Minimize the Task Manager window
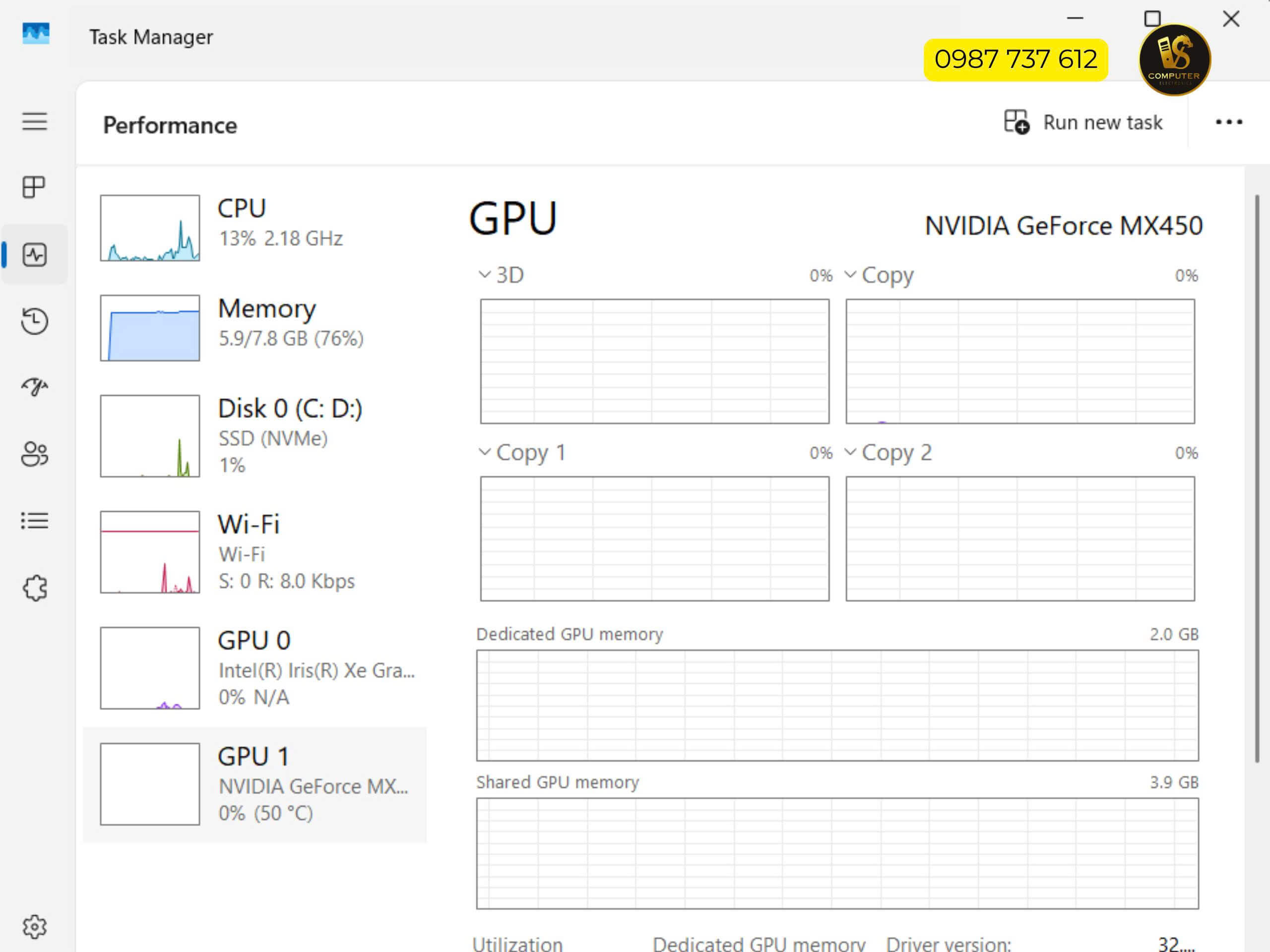Image resolution: width=1270 pixels, height=952 pixels. click(x=1075, y=18)
